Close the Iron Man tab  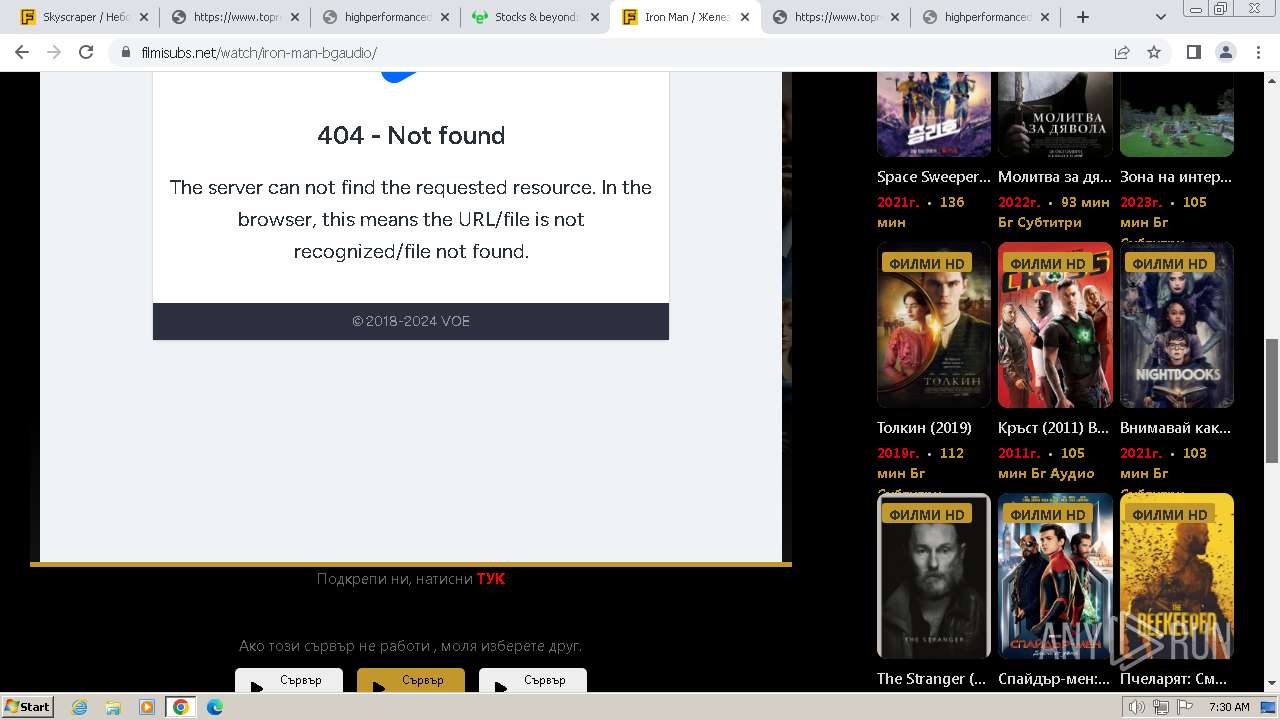pos(745,17)
